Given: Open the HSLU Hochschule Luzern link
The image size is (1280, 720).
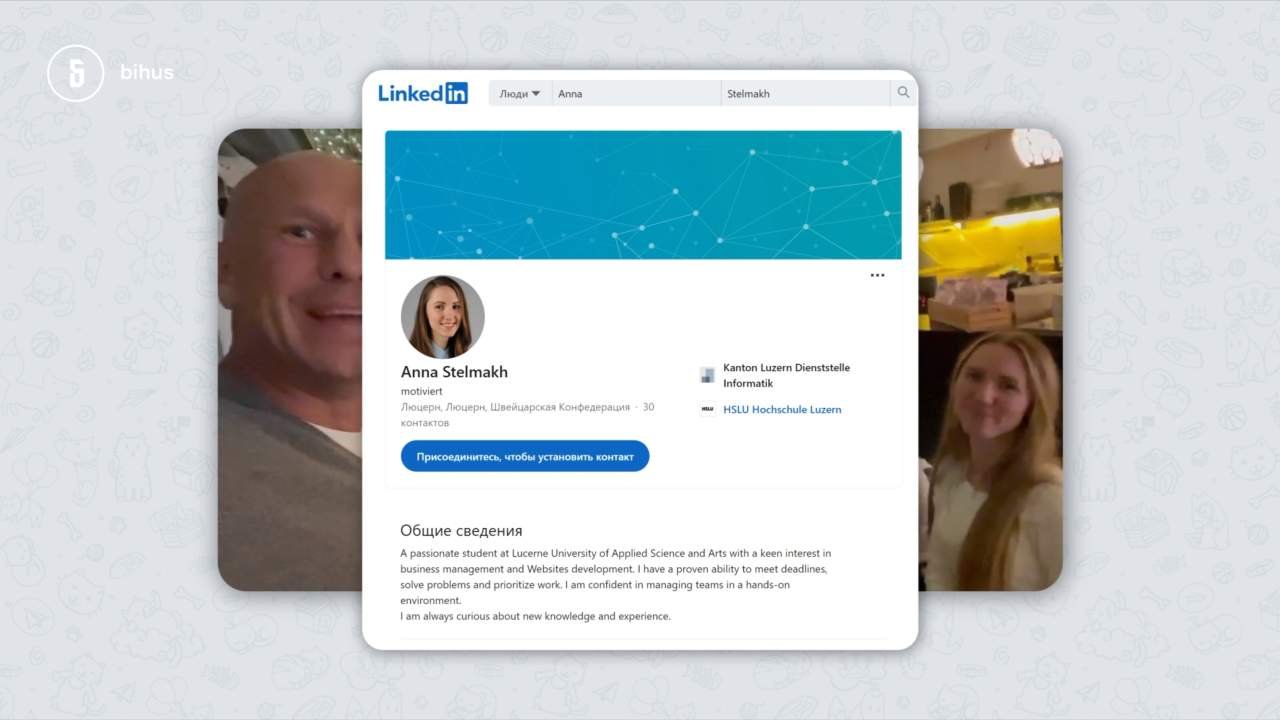Looking at the screenshot, I should [782, 409].
